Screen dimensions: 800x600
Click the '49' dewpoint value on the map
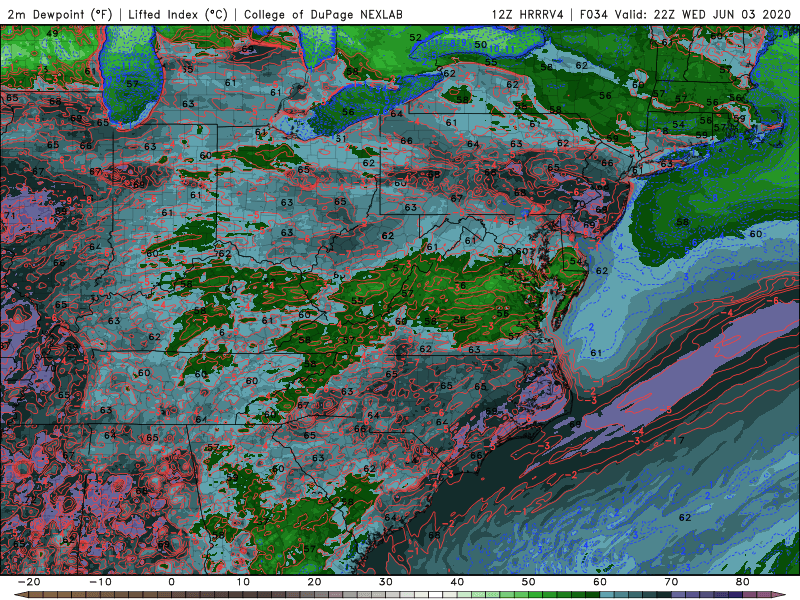coord(52,34)
